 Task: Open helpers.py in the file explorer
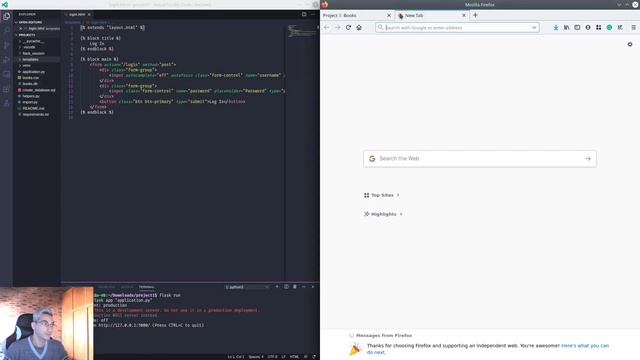click(31, 96)
